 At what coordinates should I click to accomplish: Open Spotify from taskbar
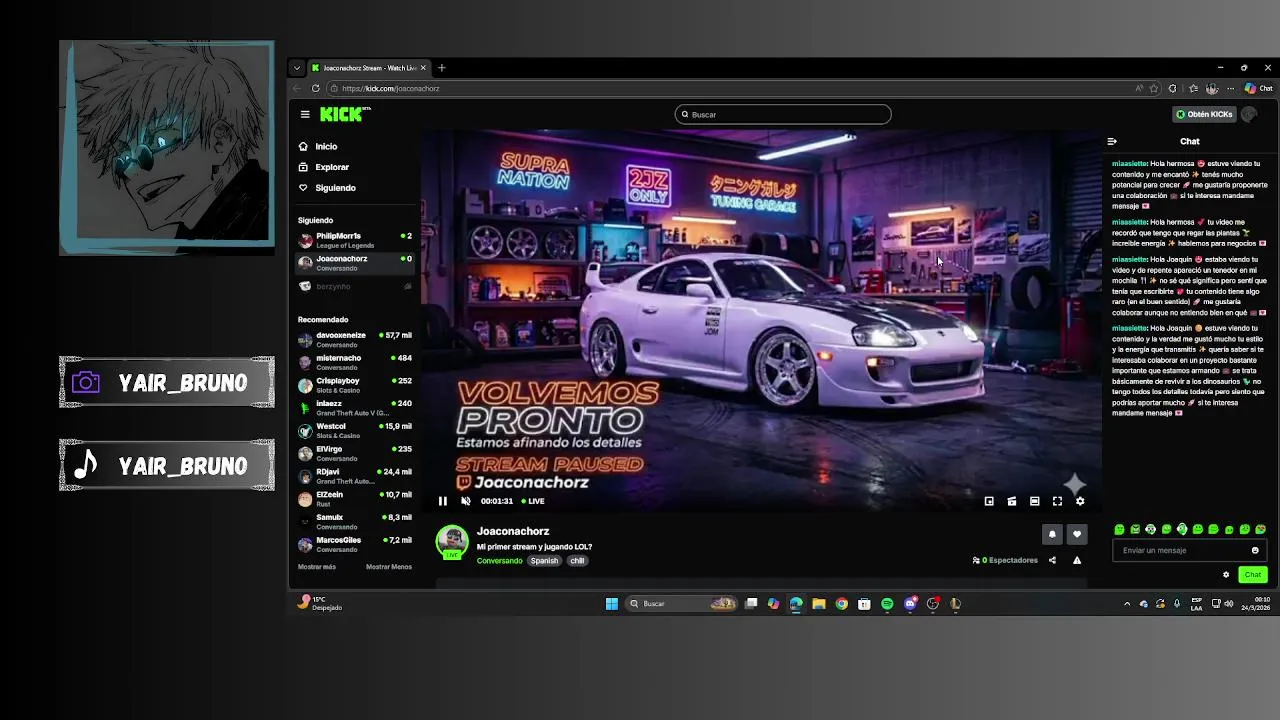coord(887,604)
